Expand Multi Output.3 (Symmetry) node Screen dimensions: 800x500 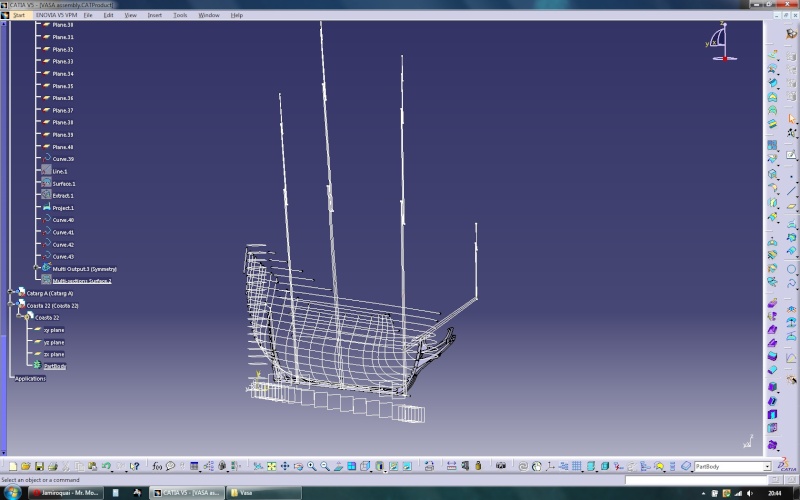36,267
